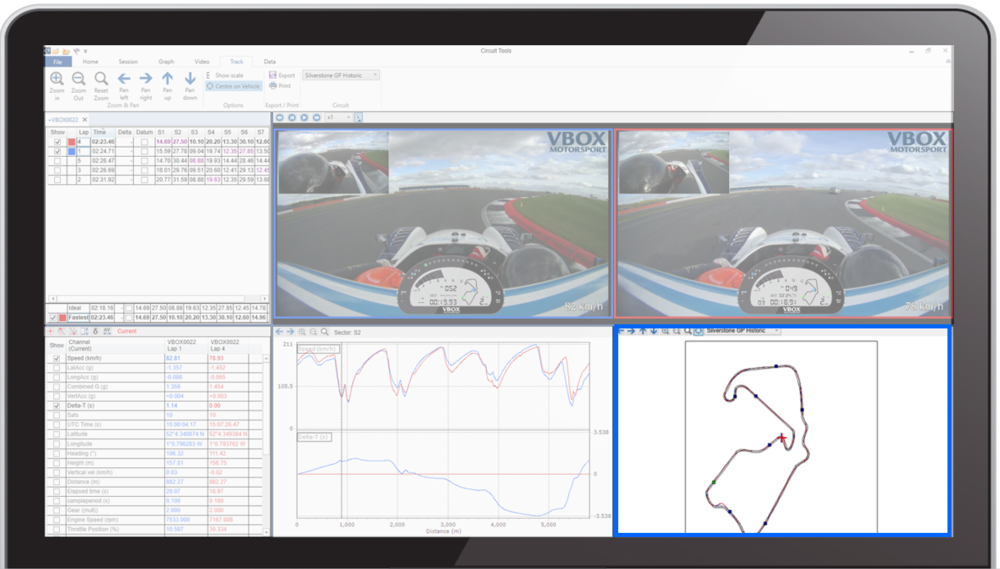The width and height of the screenshot is (1000, 569).
Task: Click the graph back arrow icon
Action: [x=279, y=332]
